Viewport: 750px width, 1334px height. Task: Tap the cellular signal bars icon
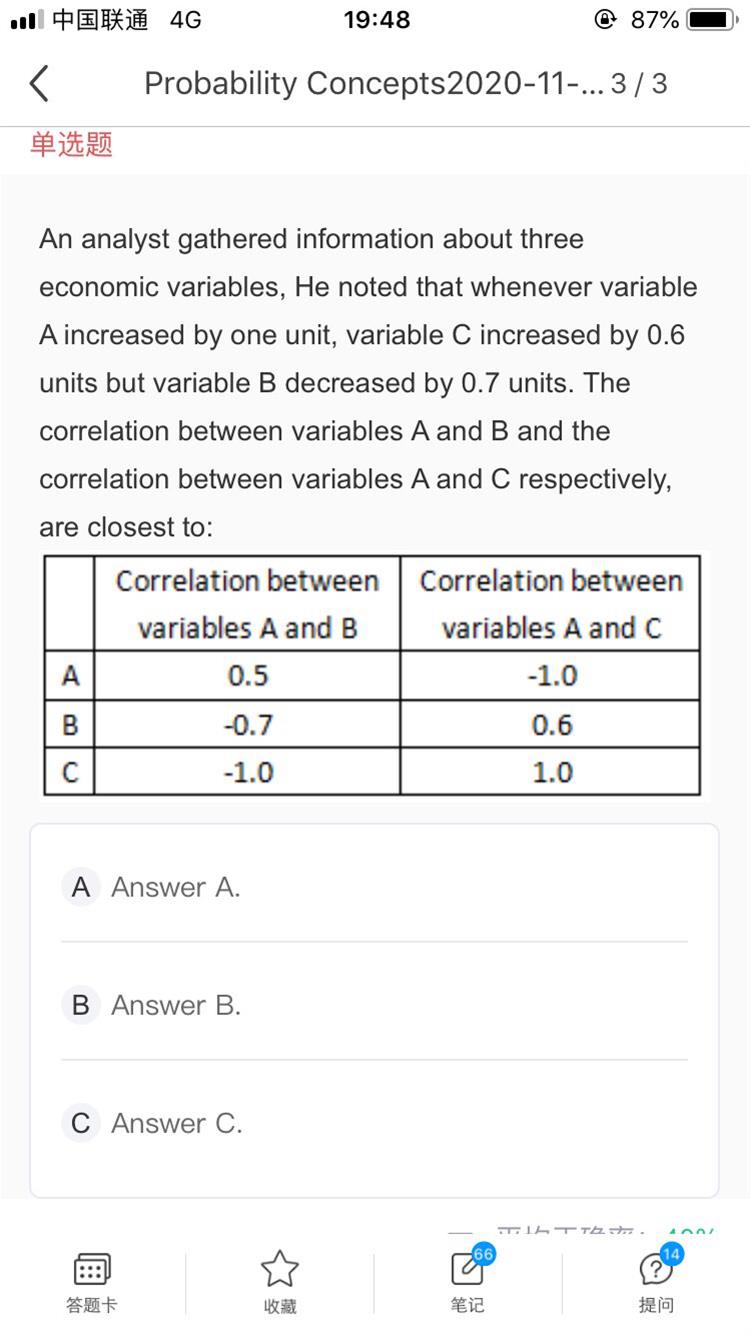pos(25,20)
